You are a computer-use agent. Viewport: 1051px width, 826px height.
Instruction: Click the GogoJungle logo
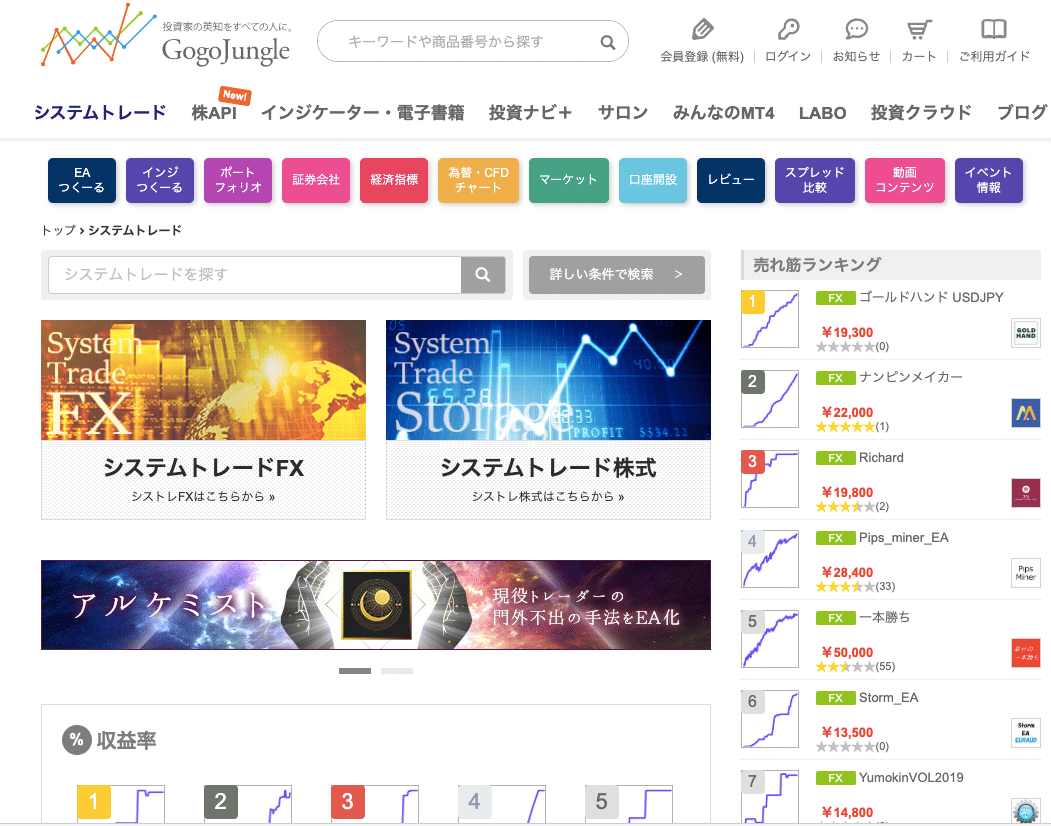pos(166,36)
